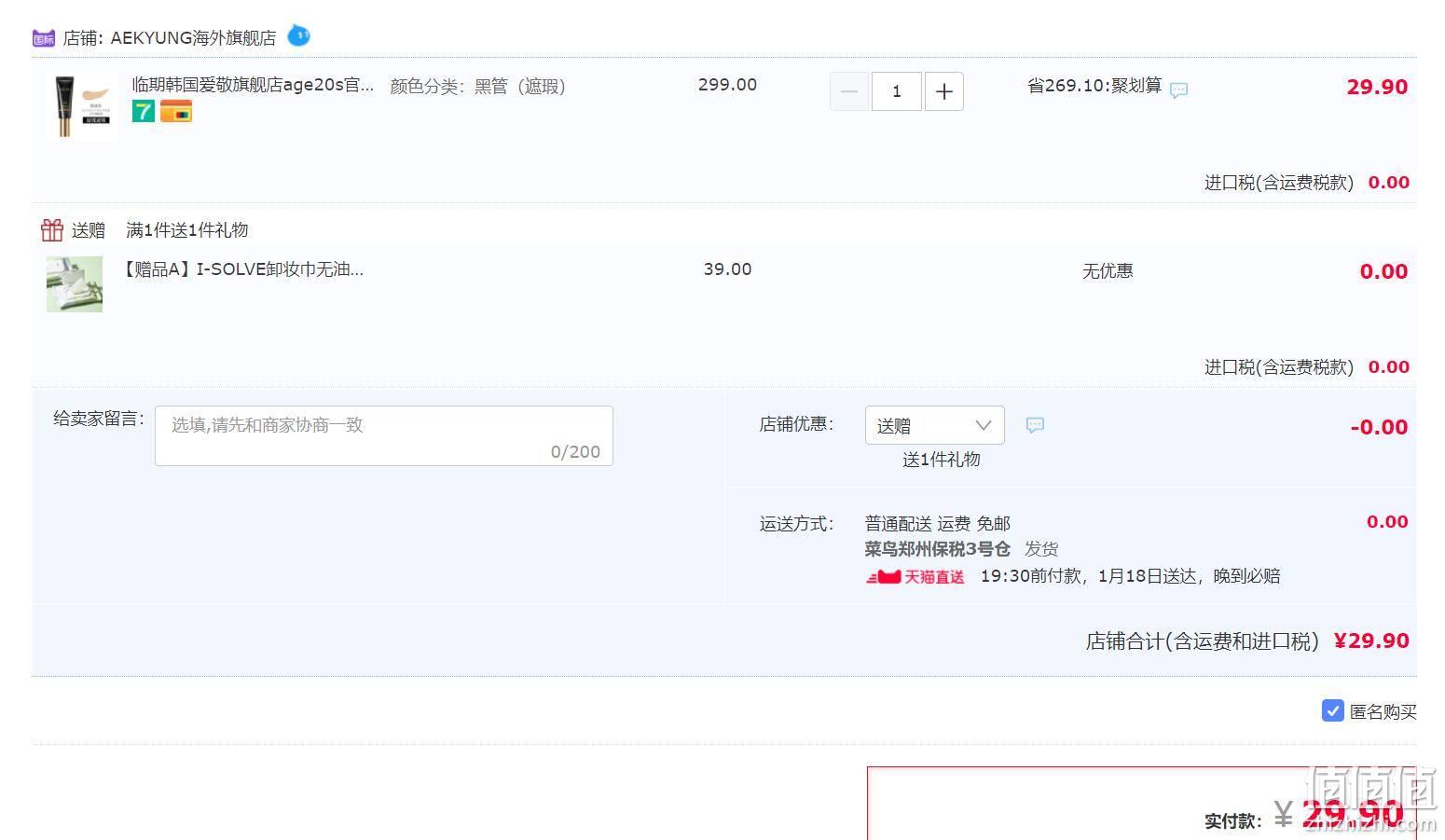Click the unit price 299.00

[x=727, y=85]
